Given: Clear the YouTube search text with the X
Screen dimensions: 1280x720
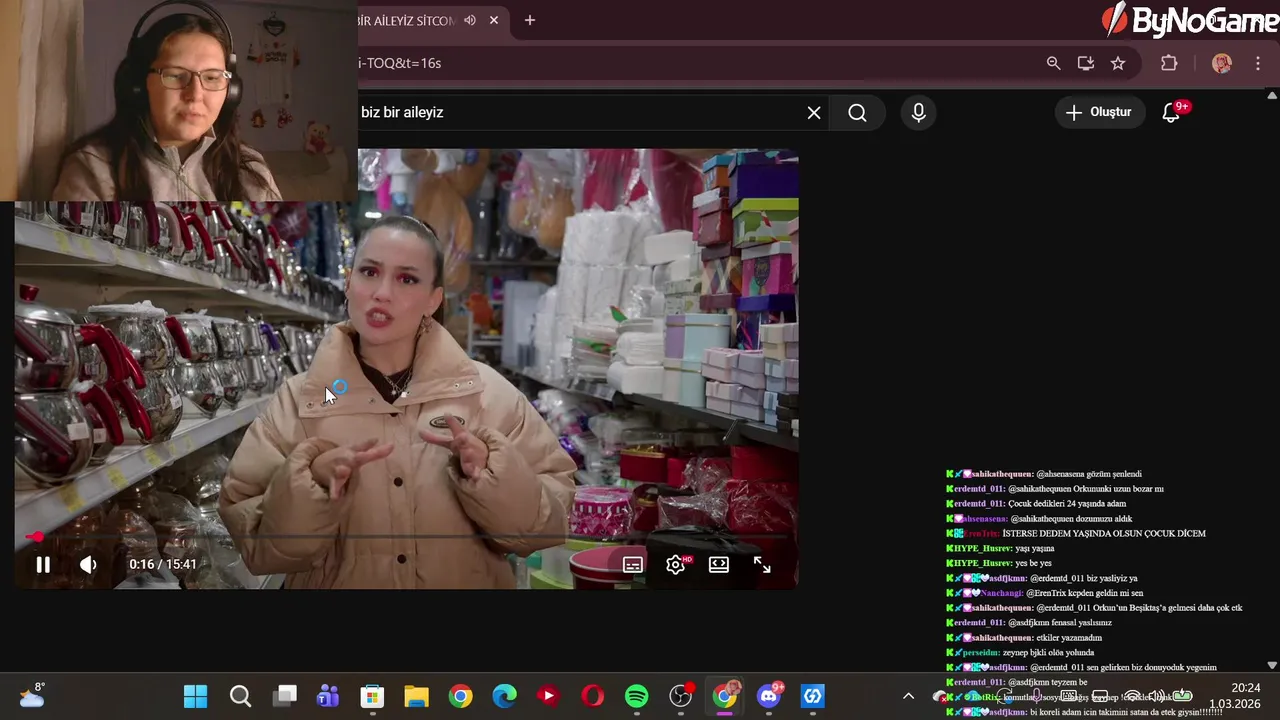Looking at the screenshot, I should tap(814, 113).
